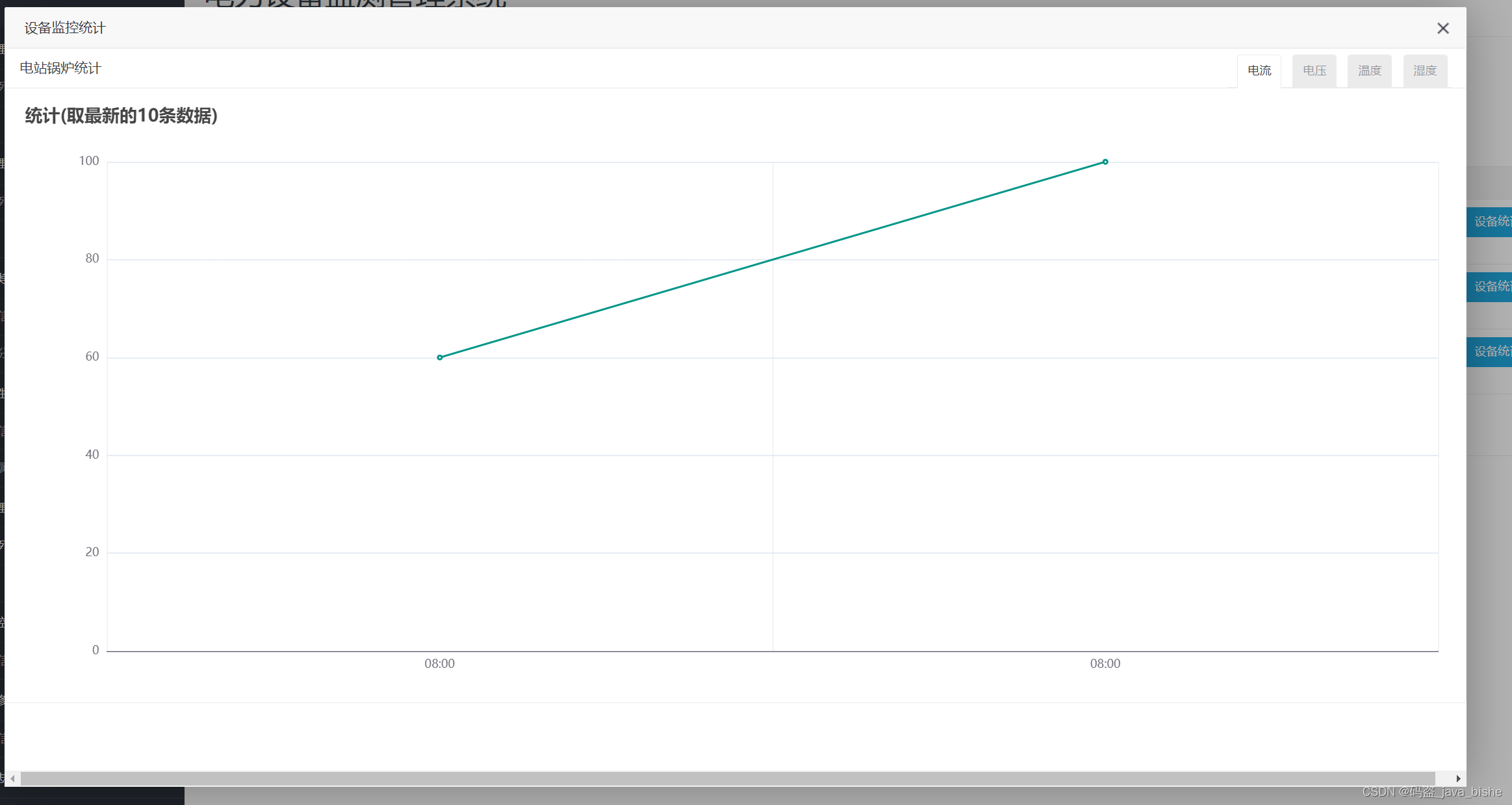Click the 设备监控统计 dialog title text
1512x805 pixels.
click(x=65, y=28)
